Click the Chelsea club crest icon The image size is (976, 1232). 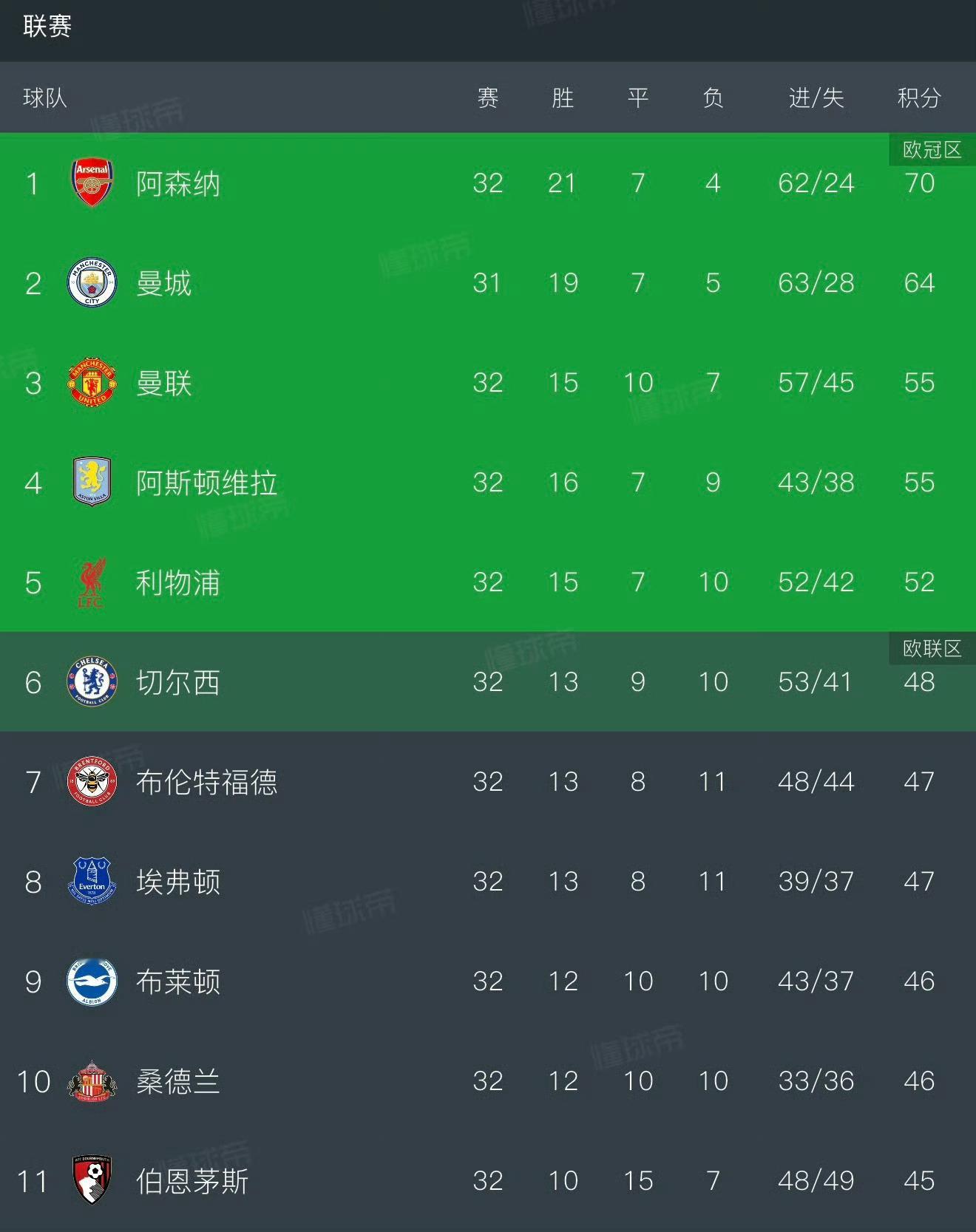pos(92,681)
